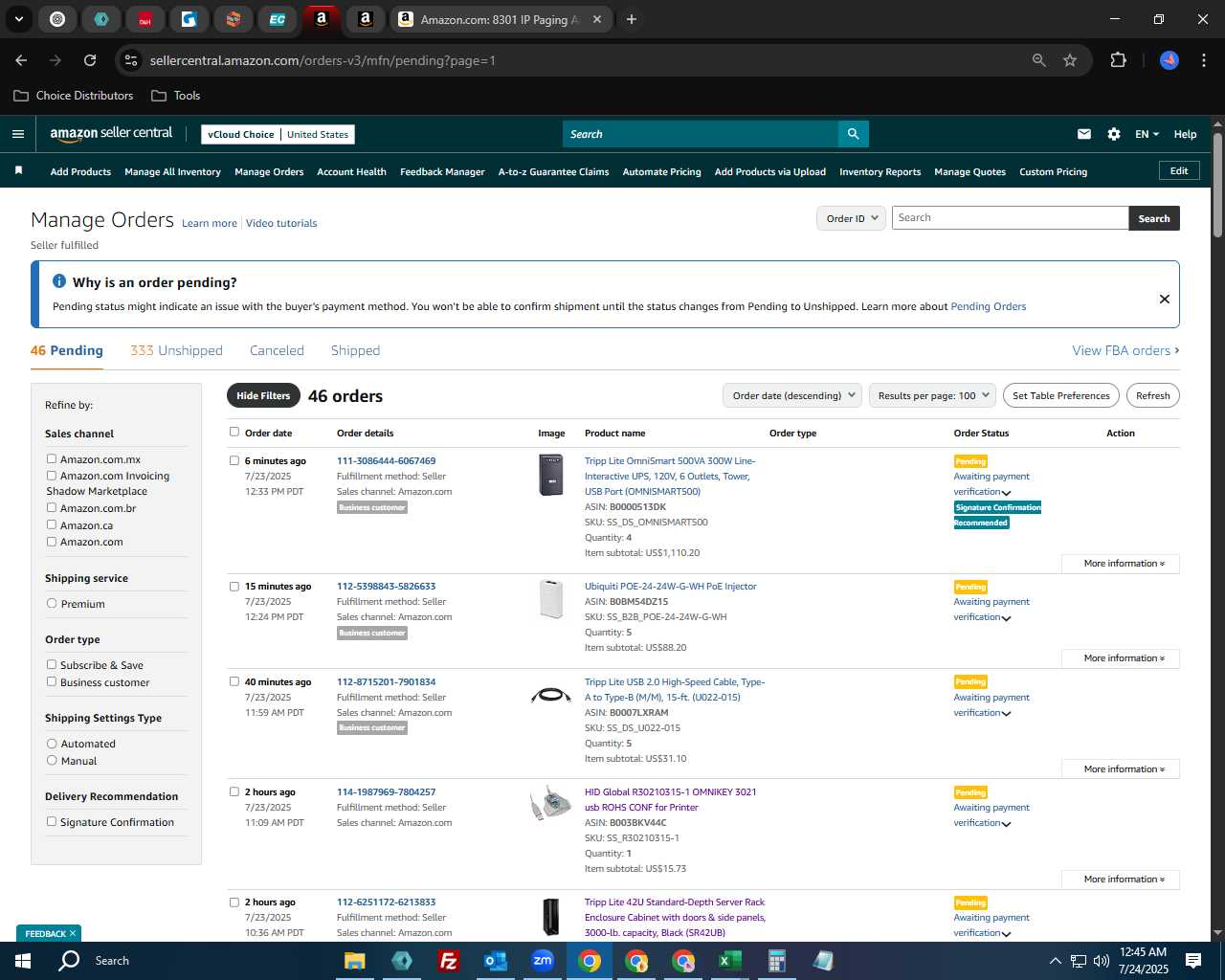This screenshot has height=980, width=1225.
Task: Select Automated shipping settings type
Action: click(x=52, y=744)
